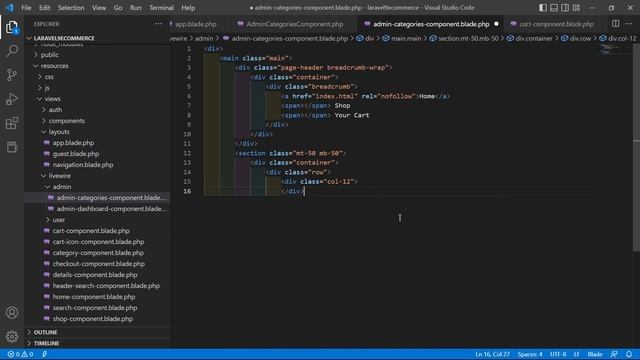Collapse the views folder
Screen dimensions: 640x360
52,99
